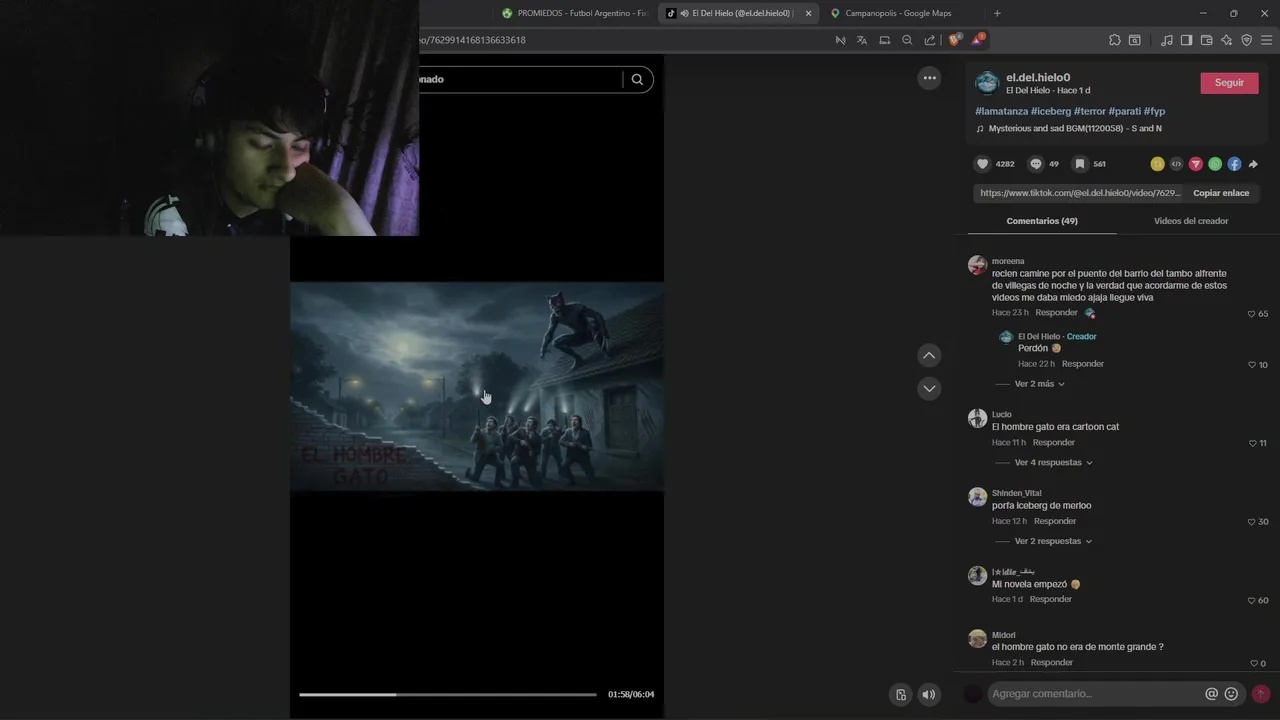This screenshot has height=720, width=1280.
Task: Click the comments bubble icon showing 49
Action: tap(1036, 164)
